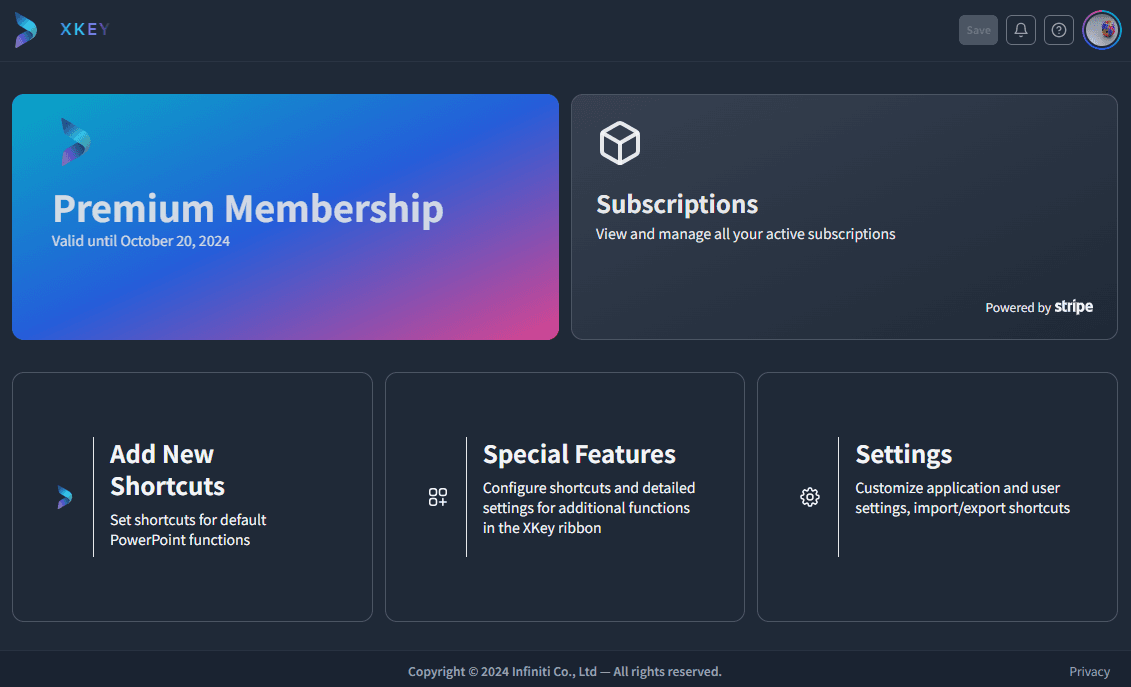Open the Special Features card
The height and width of the screenshot is (687, 1131).
click(564, 496)
